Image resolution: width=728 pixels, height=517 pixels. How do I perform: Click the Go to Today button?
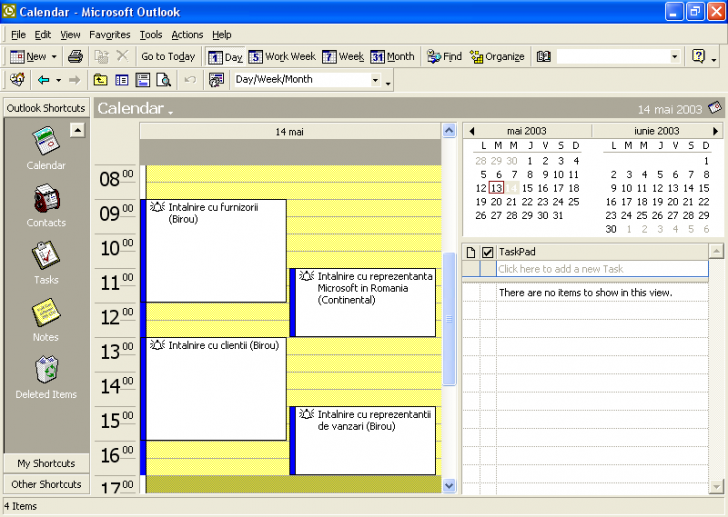click(168, 57)
